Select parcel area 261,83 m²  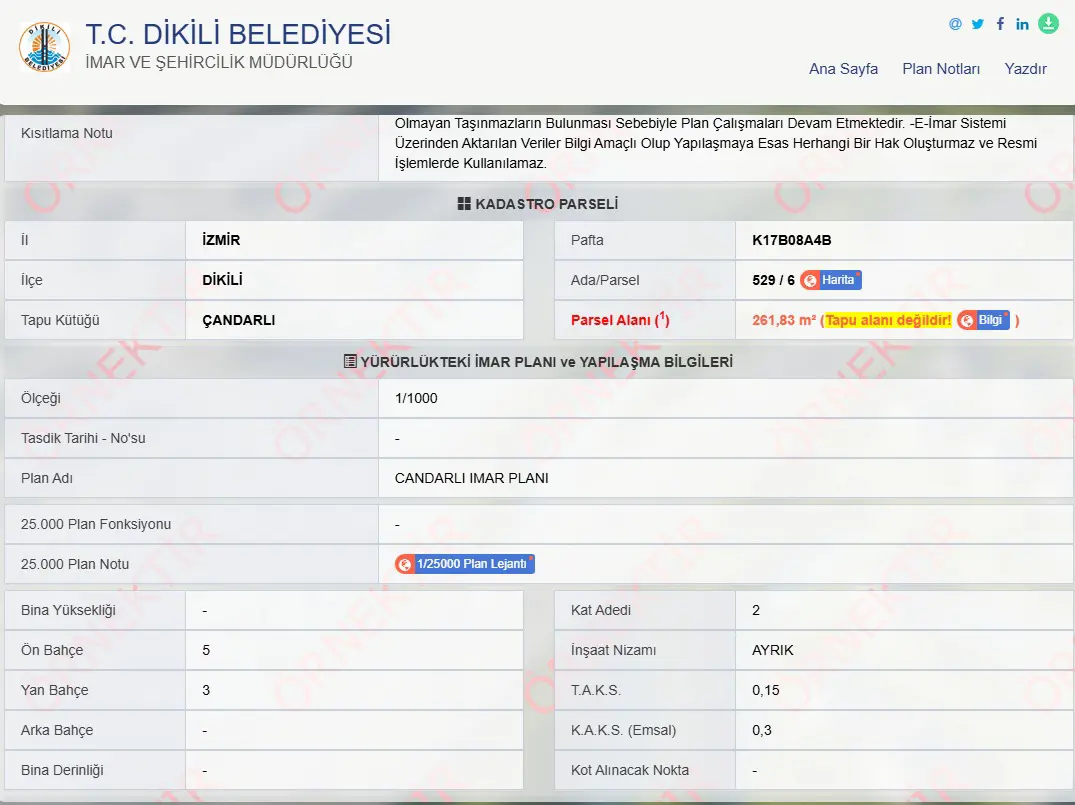coord(784,320)
